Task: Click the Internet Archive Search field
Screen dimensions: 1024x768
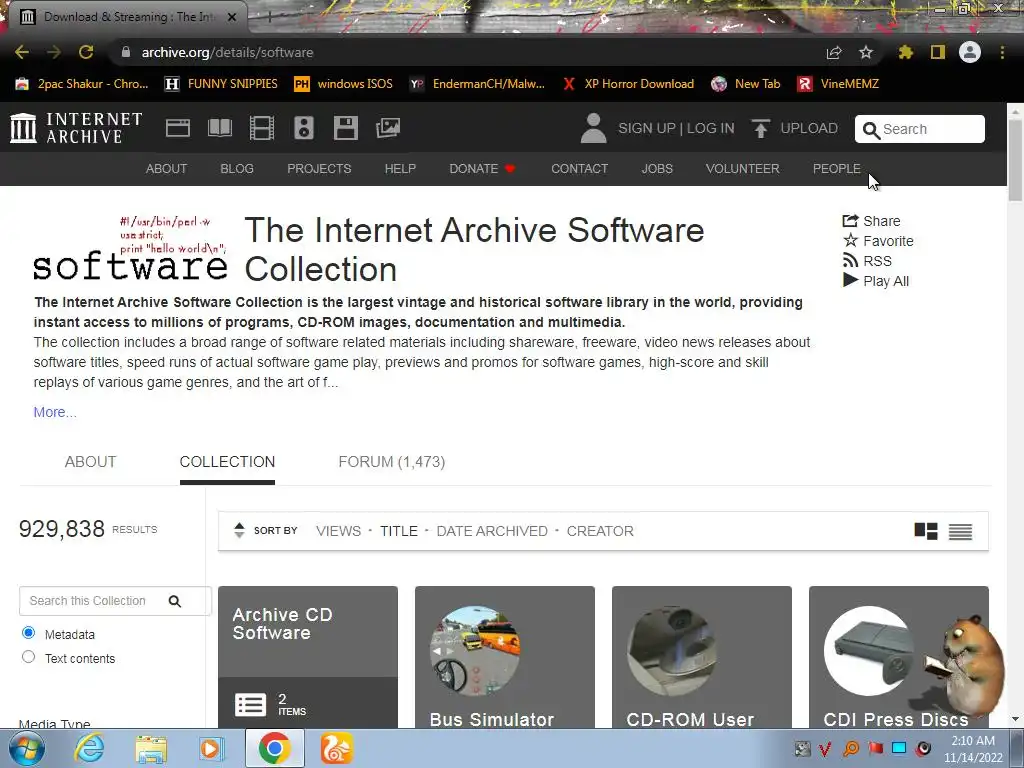Action: [920, 129]
